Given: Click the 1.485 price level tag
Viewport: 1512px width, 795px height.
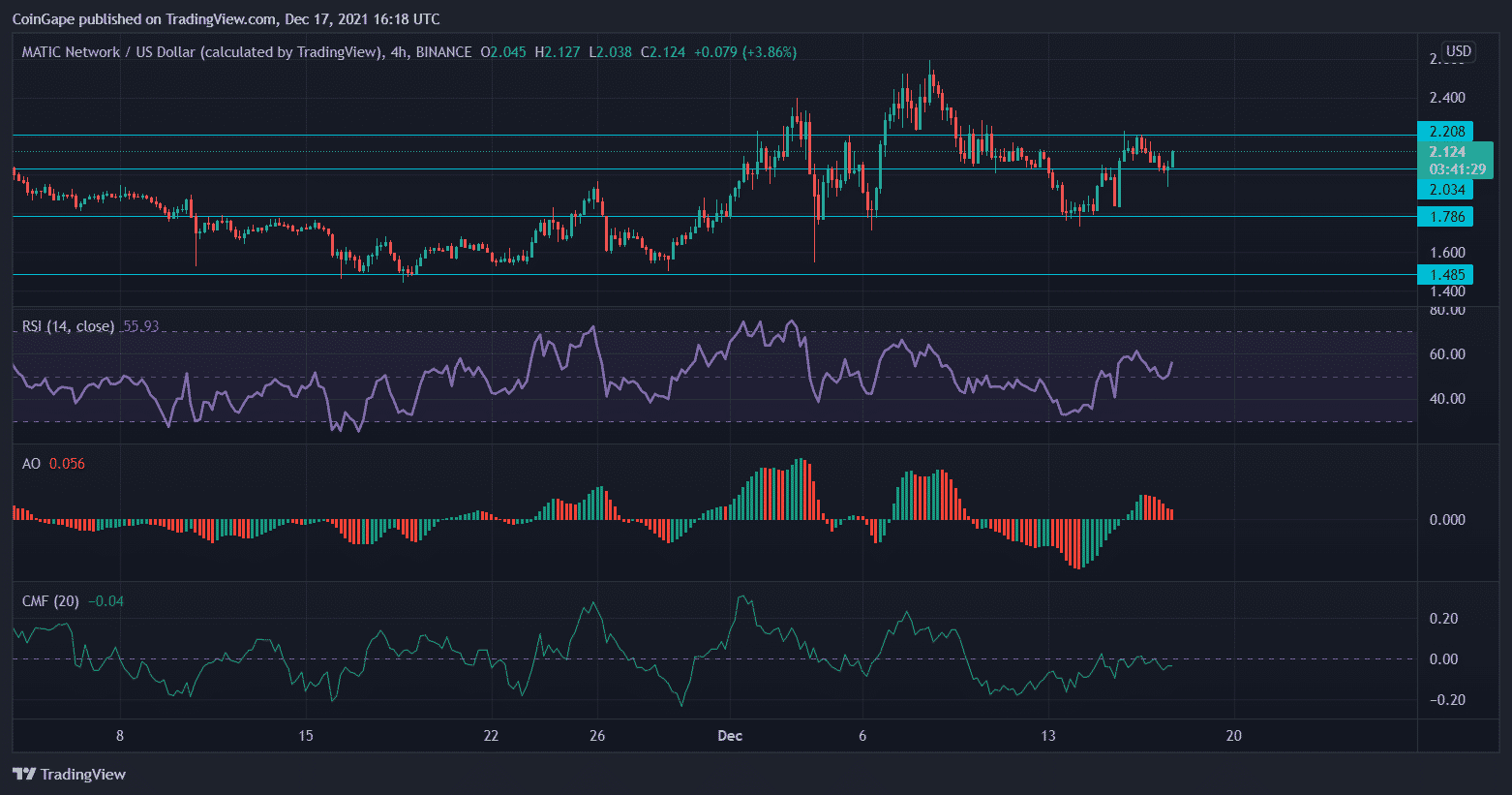Looking at the screenshot, I should tap(1445, 275).
